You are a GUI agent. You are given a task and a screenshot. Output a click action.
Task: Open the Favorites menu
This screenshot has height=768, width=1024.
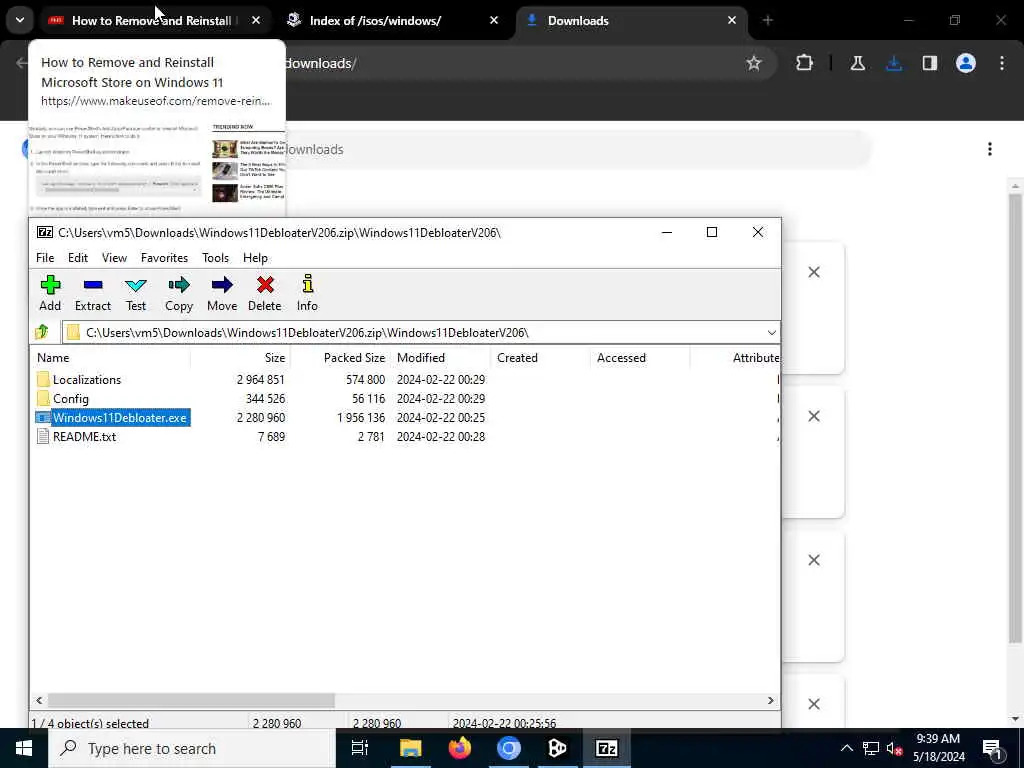point(165,257)
